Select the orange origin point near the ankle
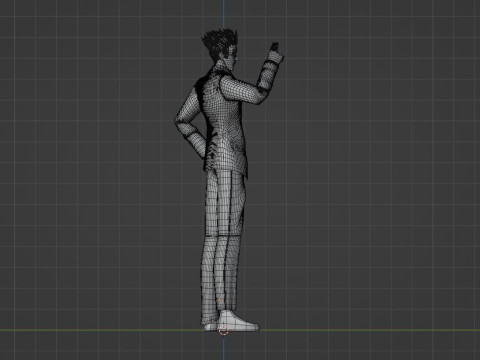Viewport: 480px width, 360px height. point(219,300)
